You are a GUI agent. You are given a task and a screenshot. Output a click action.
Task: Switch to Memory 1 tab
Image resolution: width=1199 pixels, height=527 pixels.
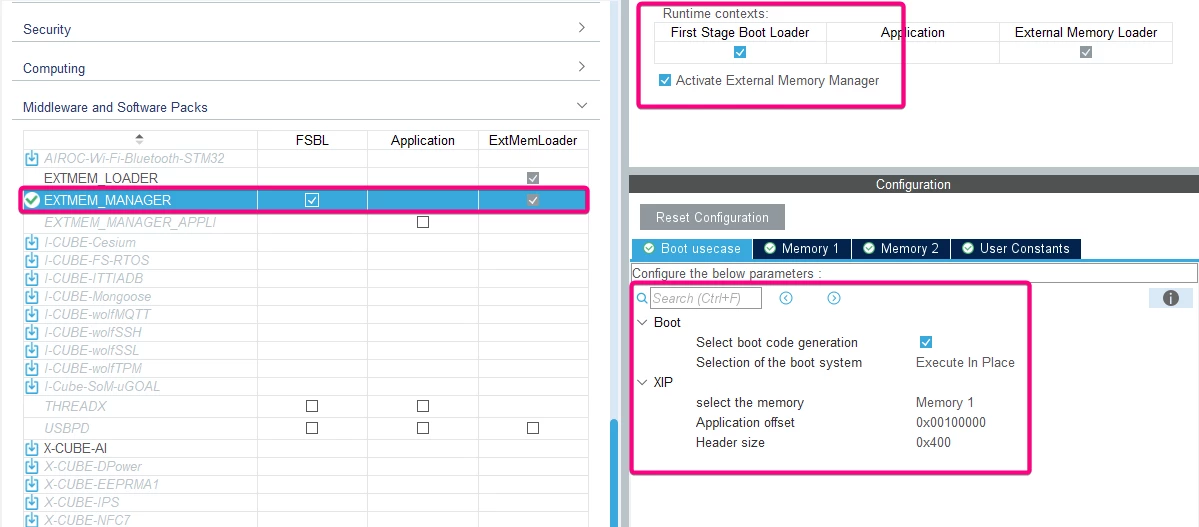[x=802, y=249]
